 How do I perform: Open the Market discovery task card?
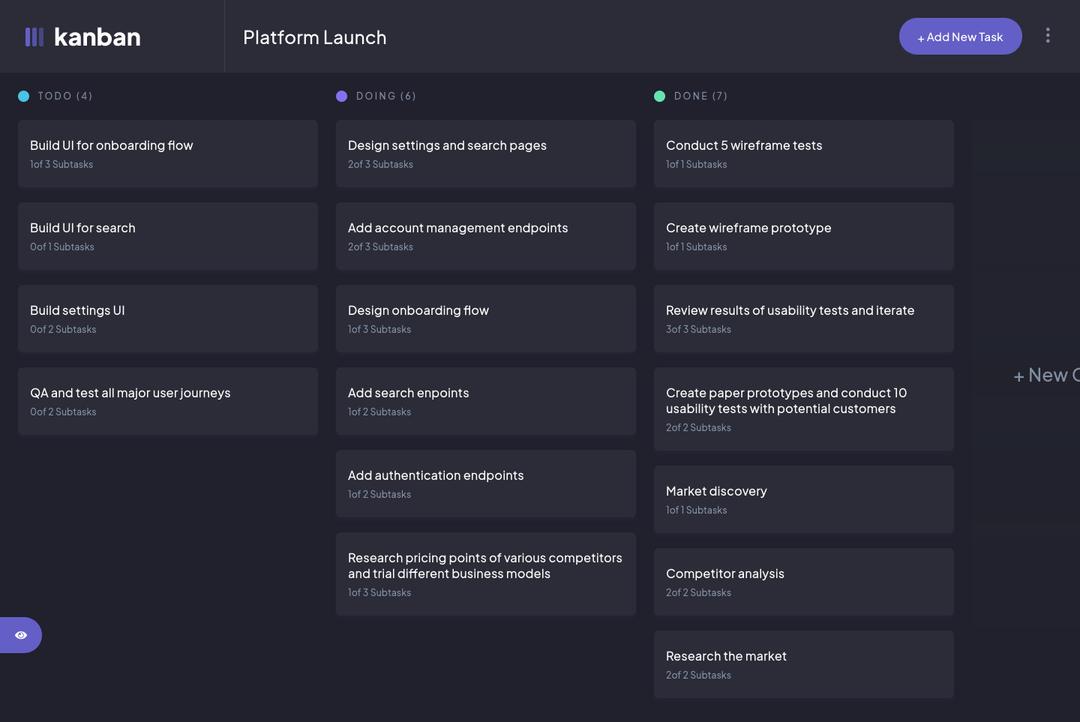tap(803, 500)
